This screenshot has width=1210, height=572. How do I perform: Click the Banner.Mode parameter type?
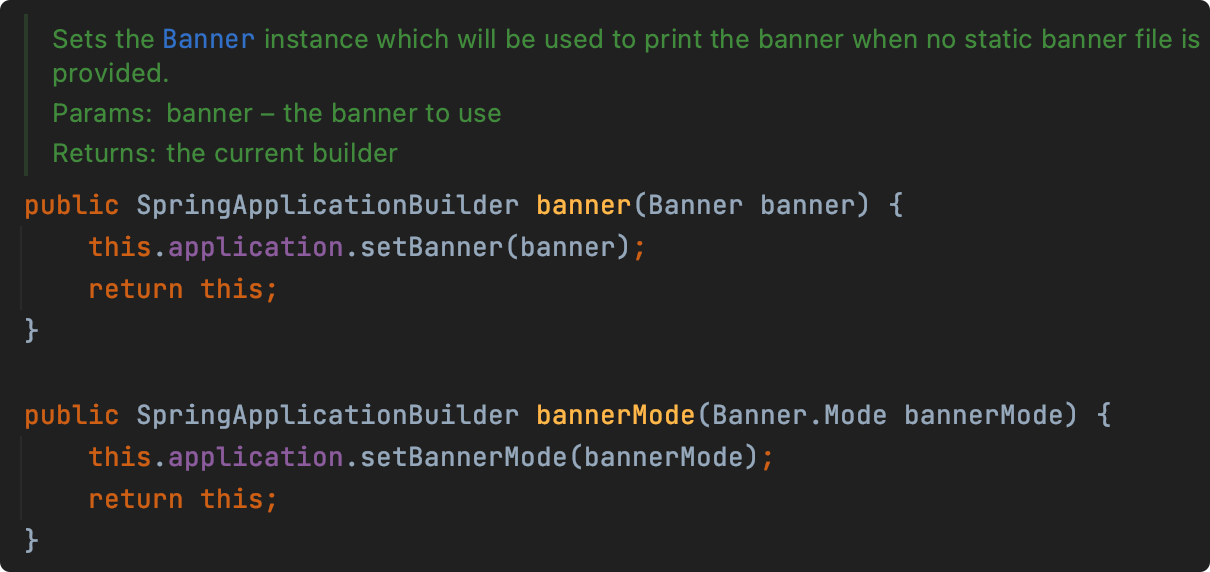(800, 414)
